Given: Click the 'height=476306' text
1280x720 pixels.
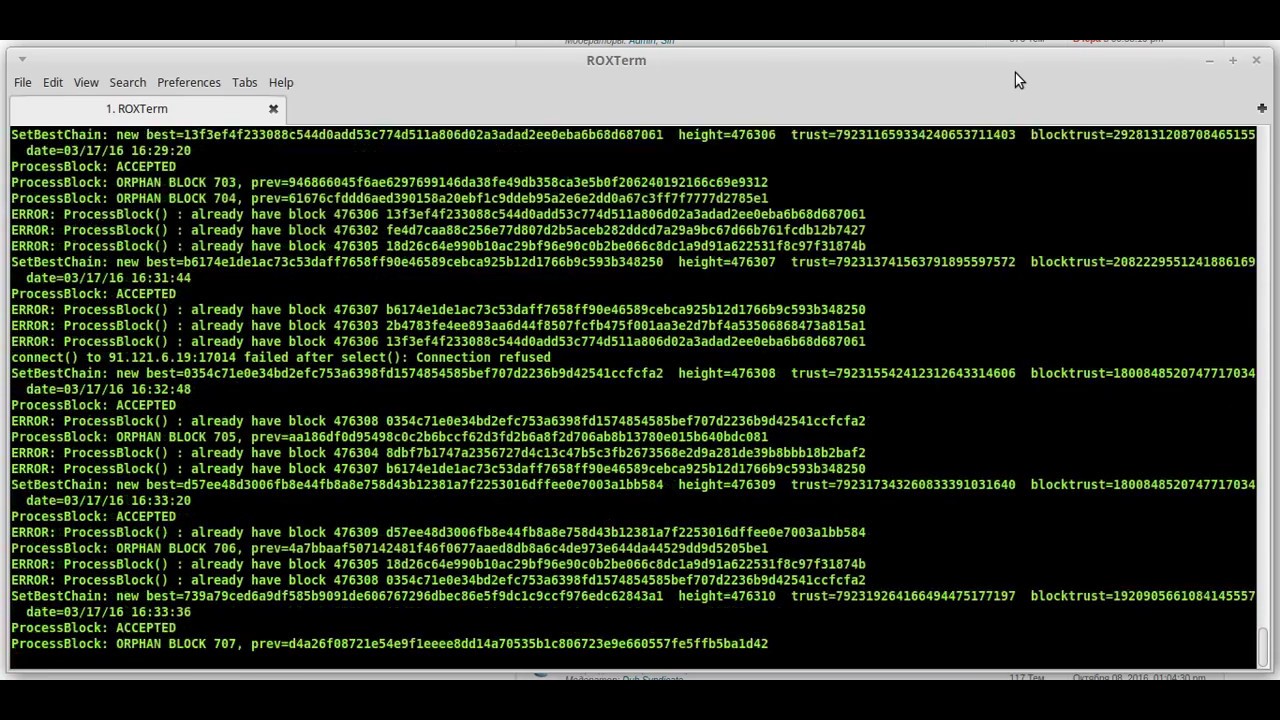Looking at the screenshot, I should tap(727, 134).
